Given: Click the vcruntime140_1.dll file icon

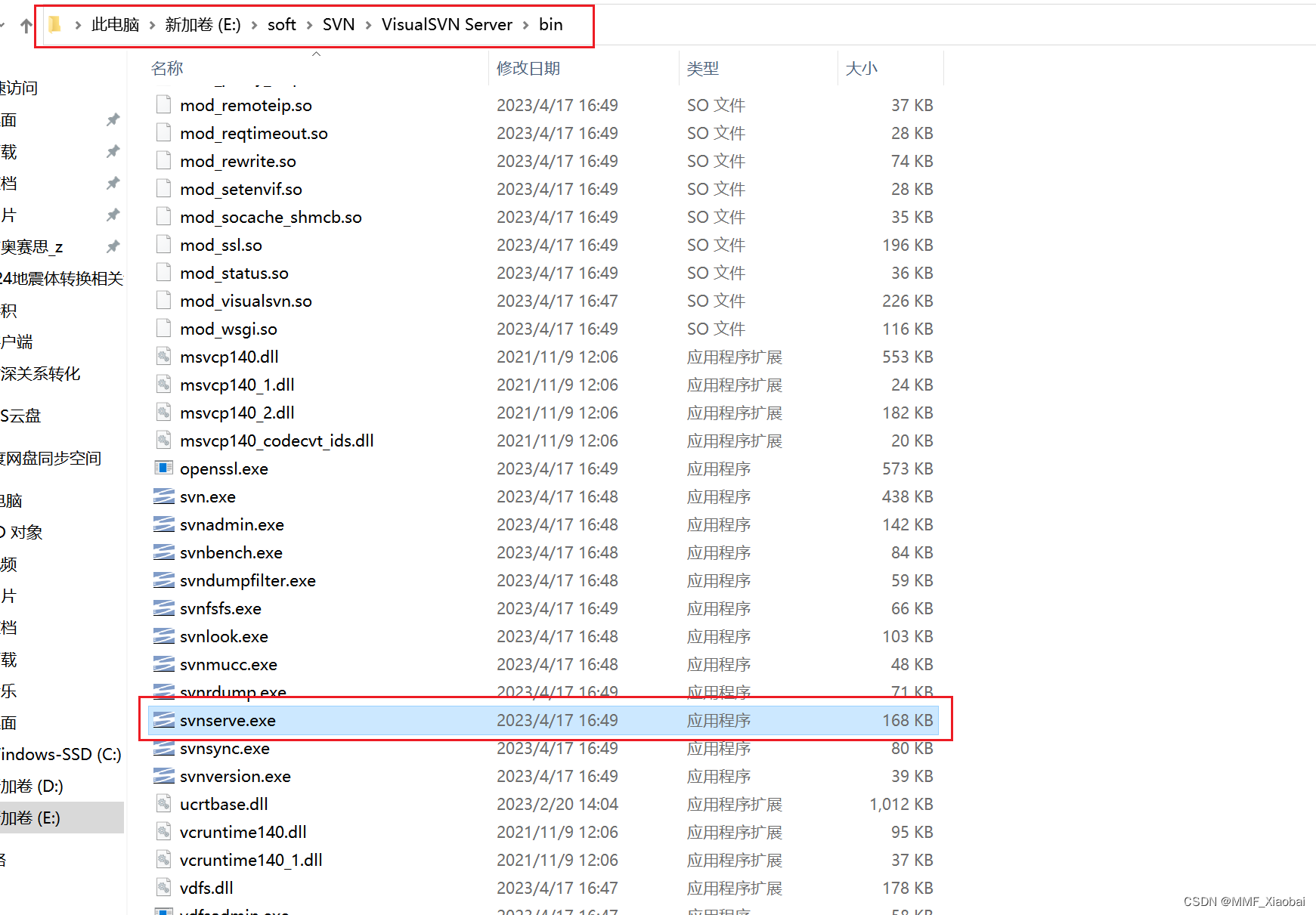Looking at the screenshot, I should [164, 860].
